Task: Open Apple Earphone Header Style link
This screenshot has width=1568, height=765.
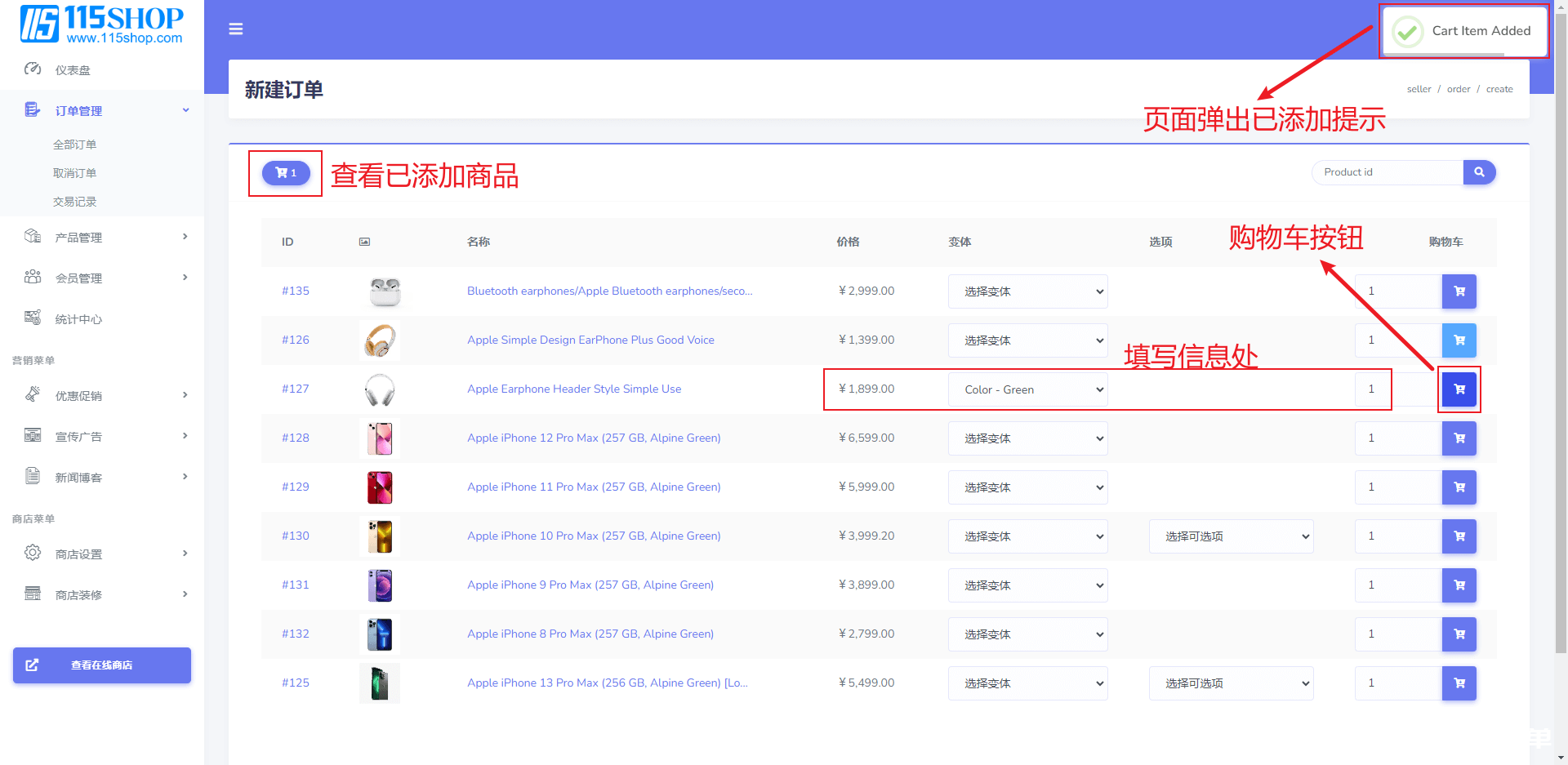Action: tap(574, 389)
